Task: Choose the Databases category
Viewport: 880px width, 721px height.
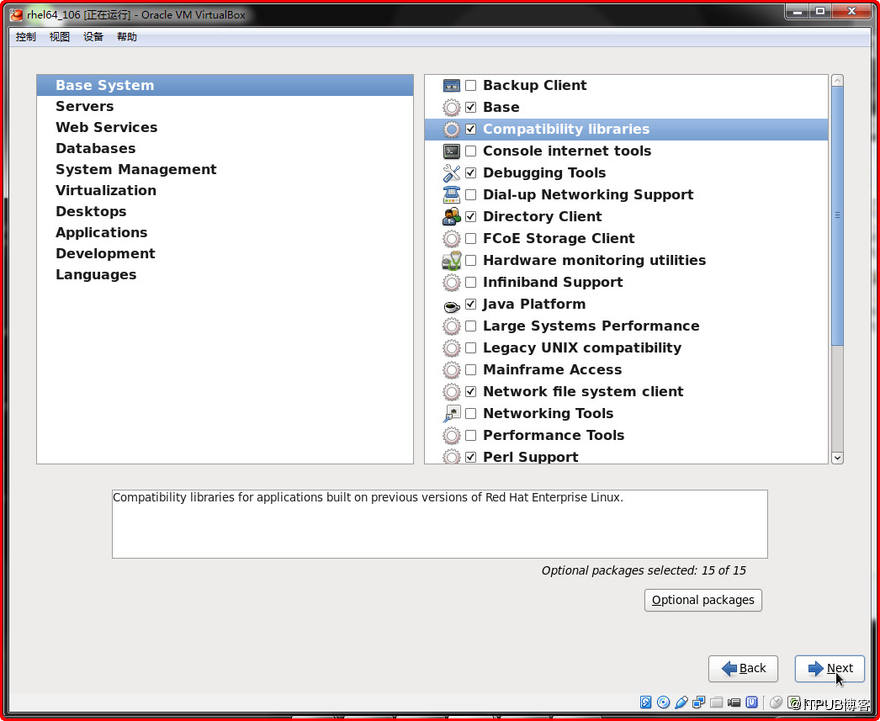Action: 225,149
